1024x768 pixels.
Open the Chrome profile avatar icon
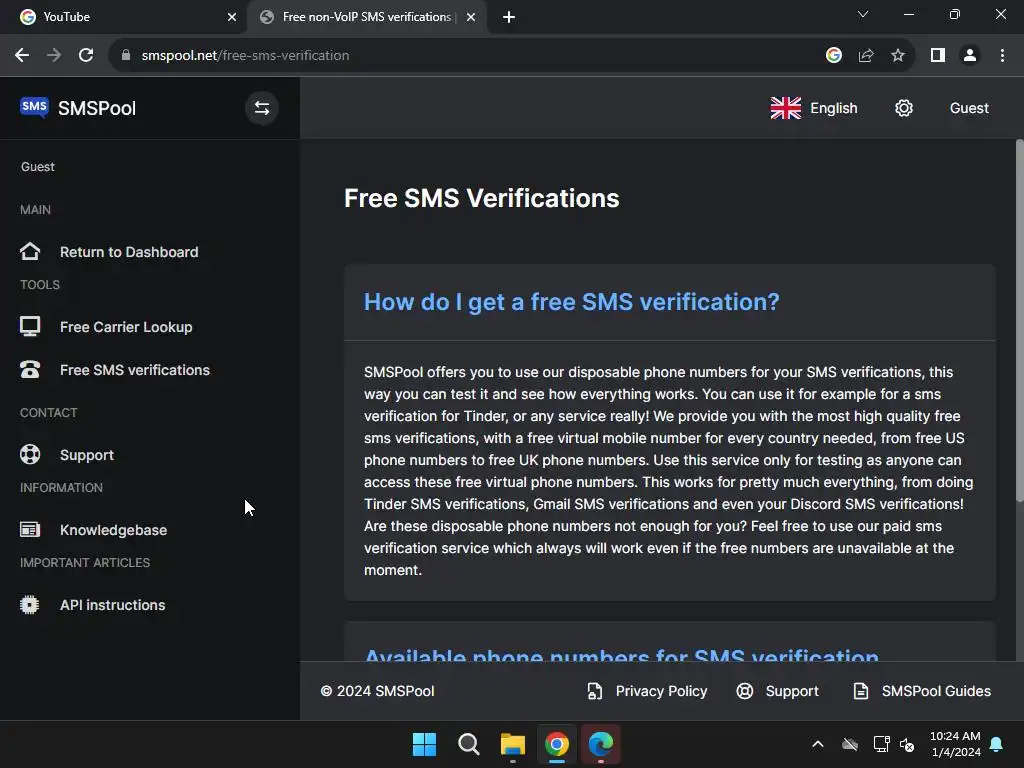coord(970,56)
